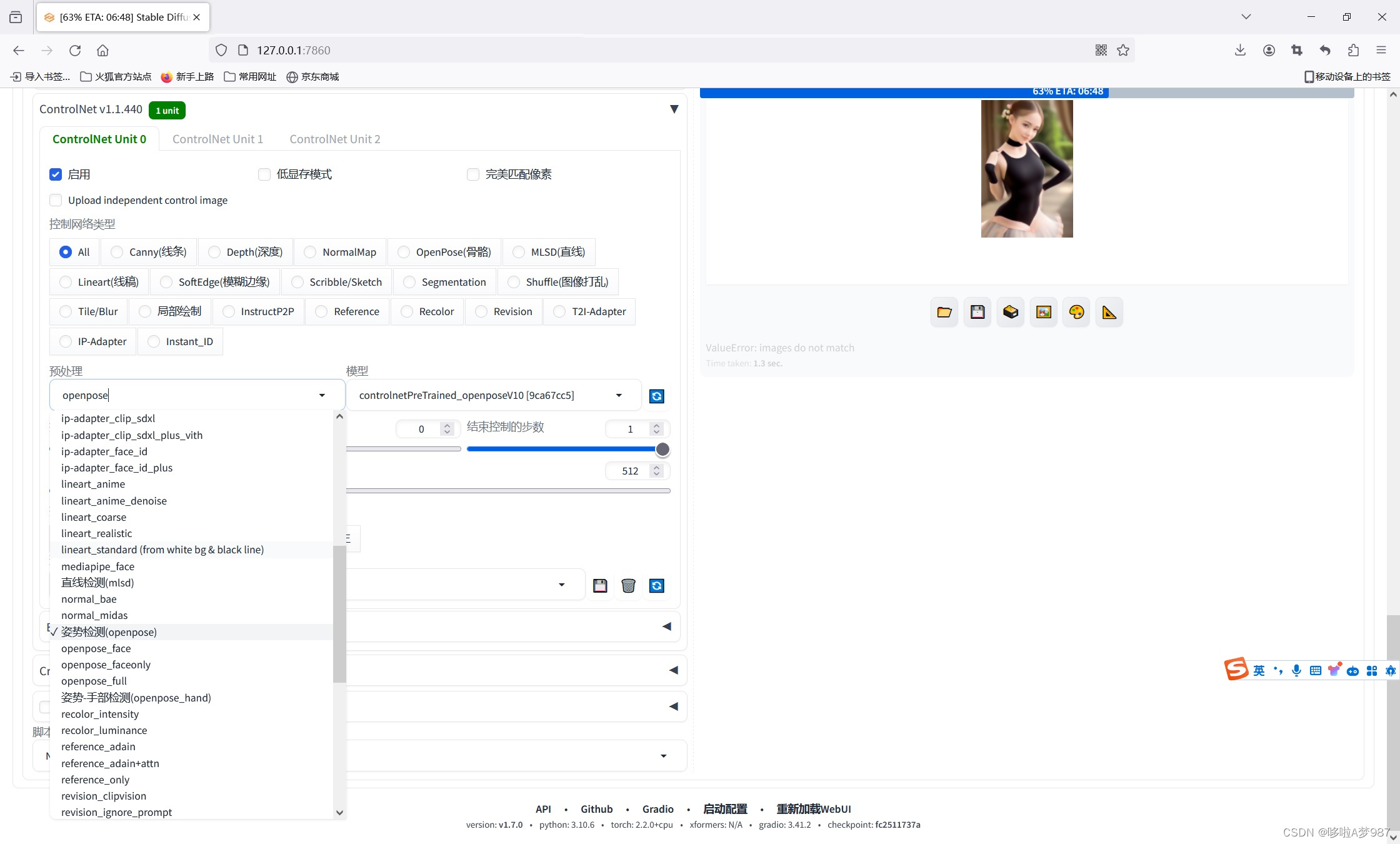
Task: Open the output images folder icon
Action: coord(944,312)
